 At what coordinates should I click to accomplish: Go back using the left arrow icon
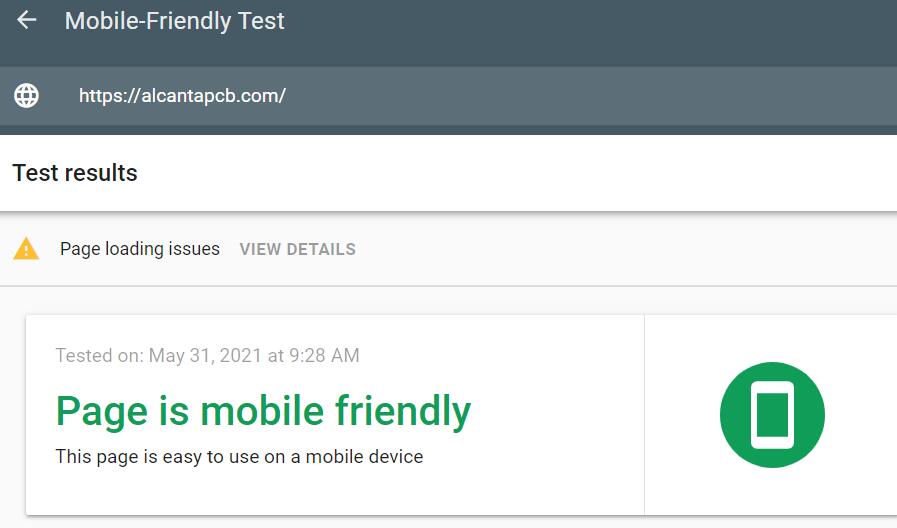[26, 20]
